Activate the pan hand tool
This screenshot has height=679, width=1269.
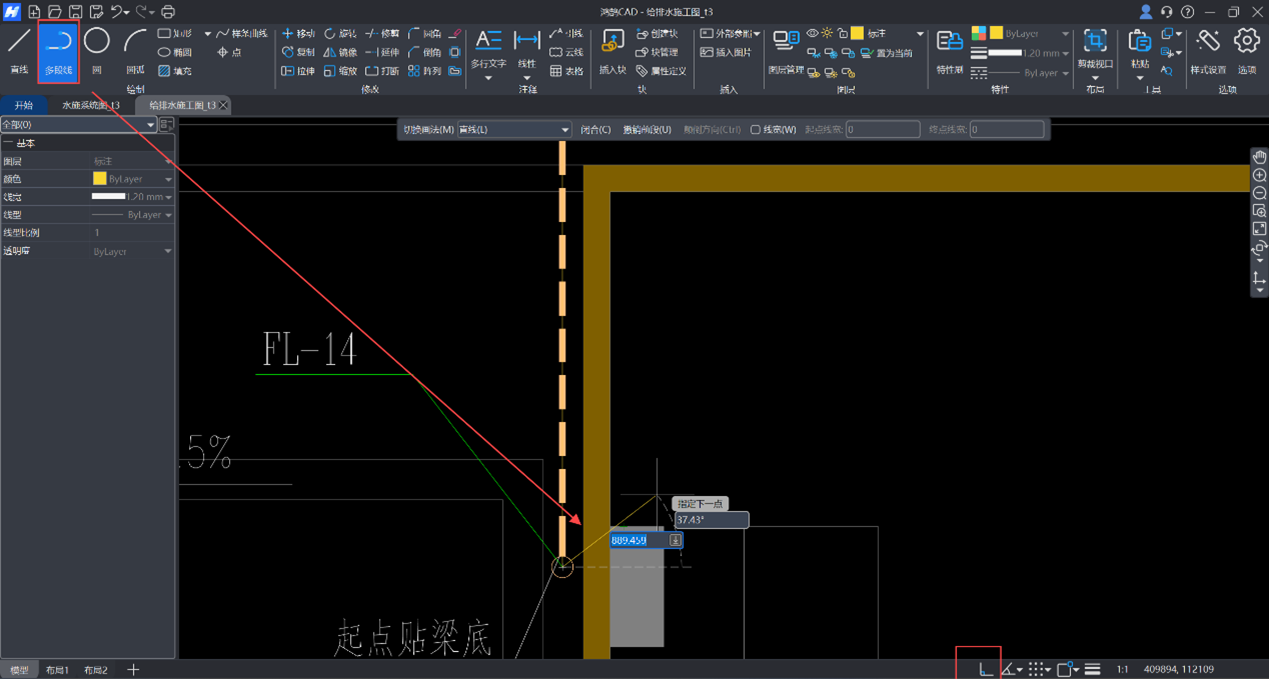point(1259,157)
